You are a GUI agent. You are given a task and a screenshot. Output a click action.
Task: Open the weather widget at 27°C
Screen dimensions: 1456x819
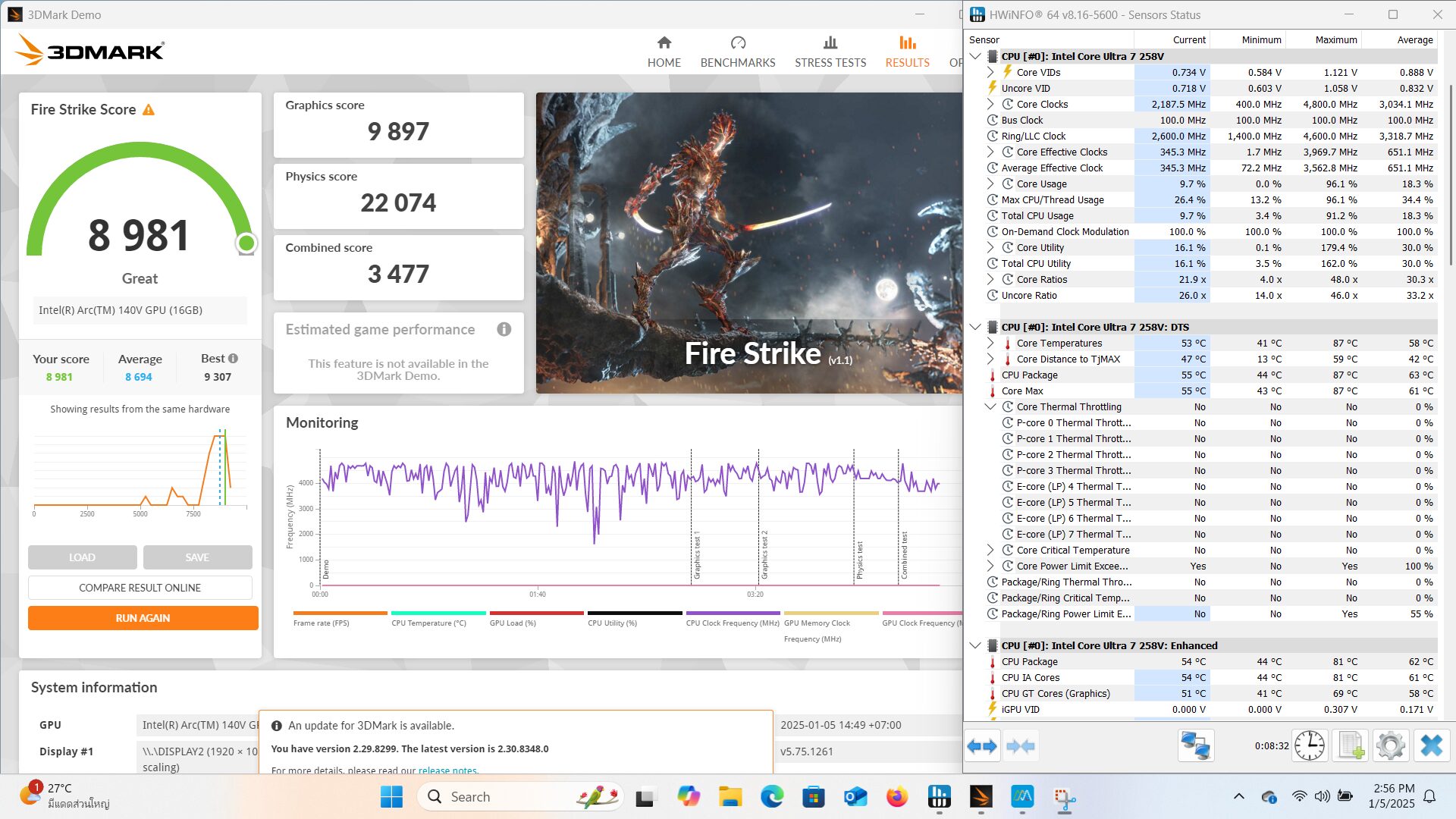67,796
